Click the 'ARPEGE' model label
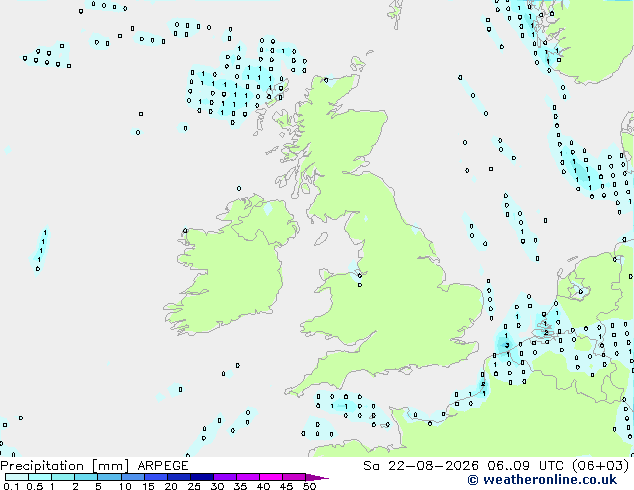The width and height of the screenshot is (634, 490). tap(163, 466)
